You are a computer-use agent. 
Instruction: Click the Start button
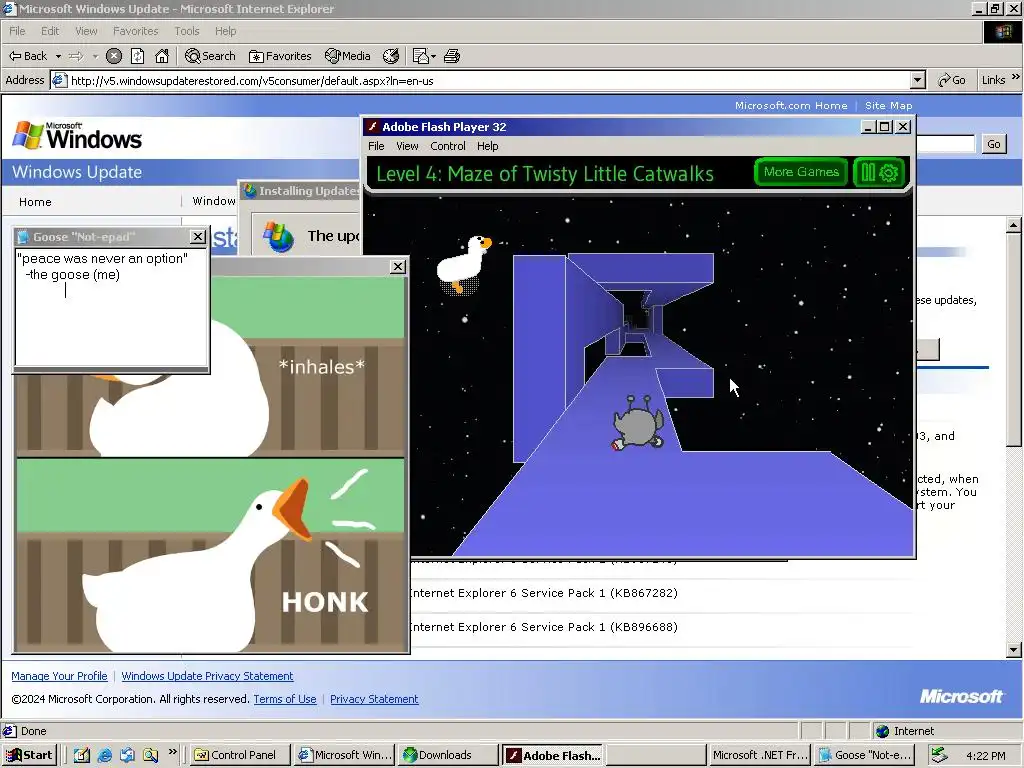29,755
